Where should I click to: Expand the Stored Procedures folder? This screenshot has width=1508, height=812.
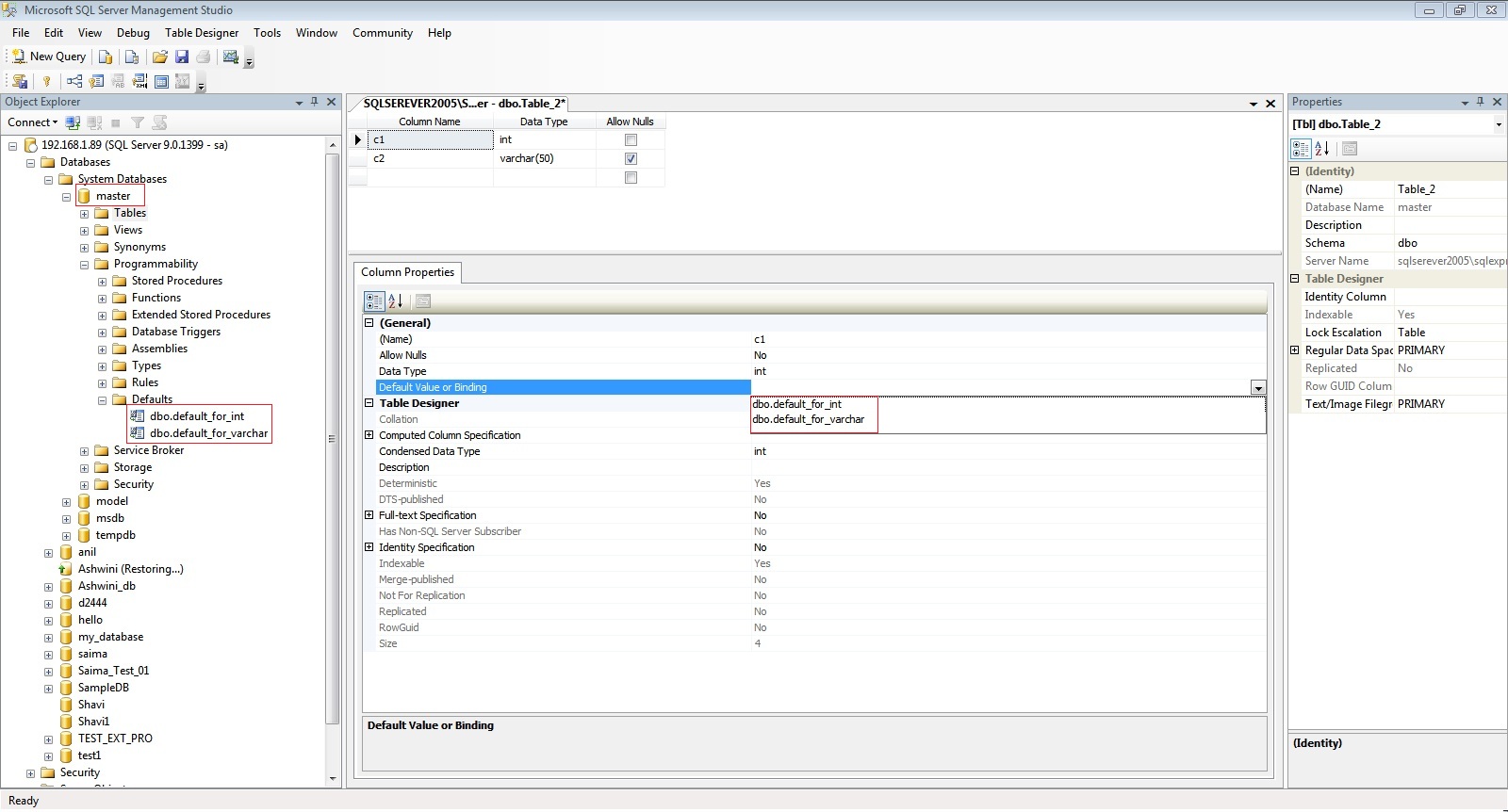(102, 282)
